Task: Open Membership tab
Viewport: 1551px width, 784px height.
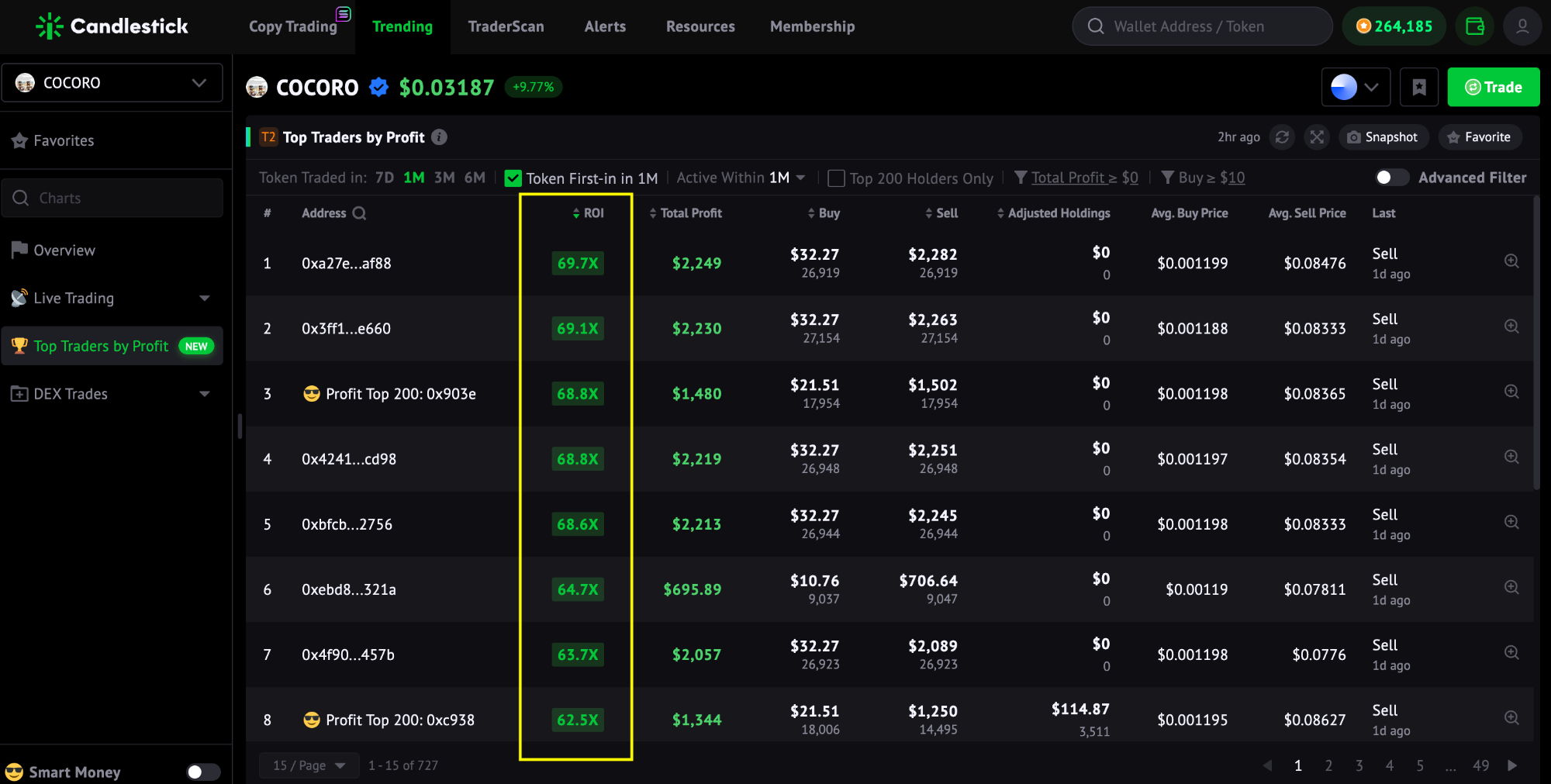Action: pos(812,26)
